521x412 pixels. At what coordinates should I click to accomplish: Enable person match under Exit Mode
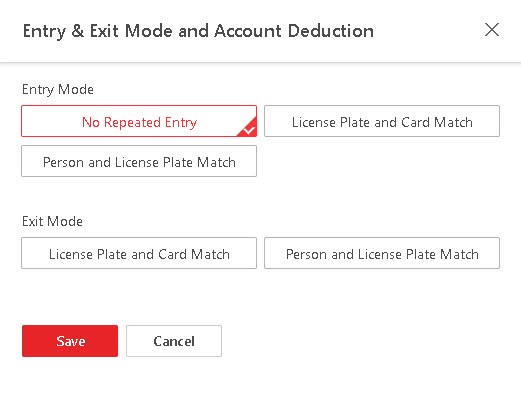click(x=382, y=253)
